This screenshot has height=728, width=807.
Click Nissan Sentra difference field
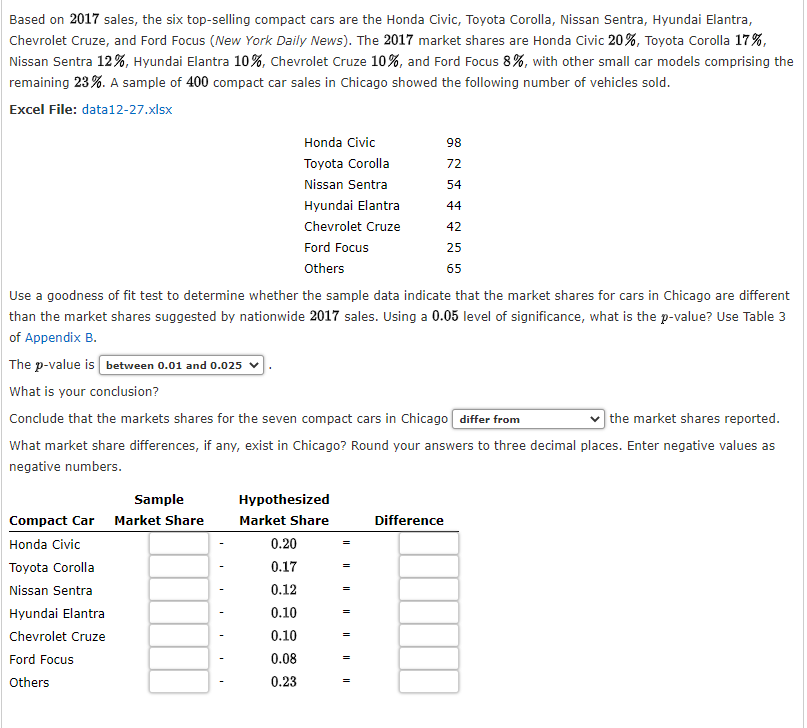[x=429, y=590]
